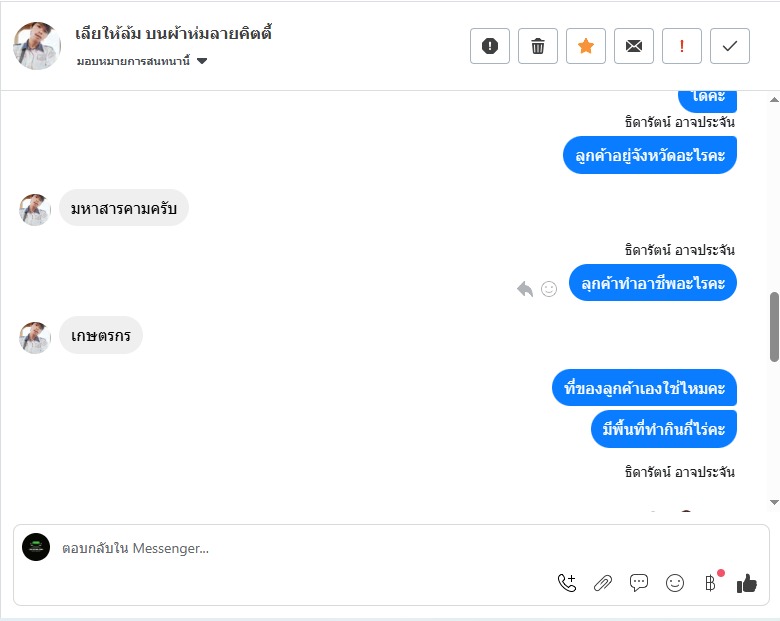Star this conversation as followed
This screenshot has width=780, height=621.
(586, 46)
